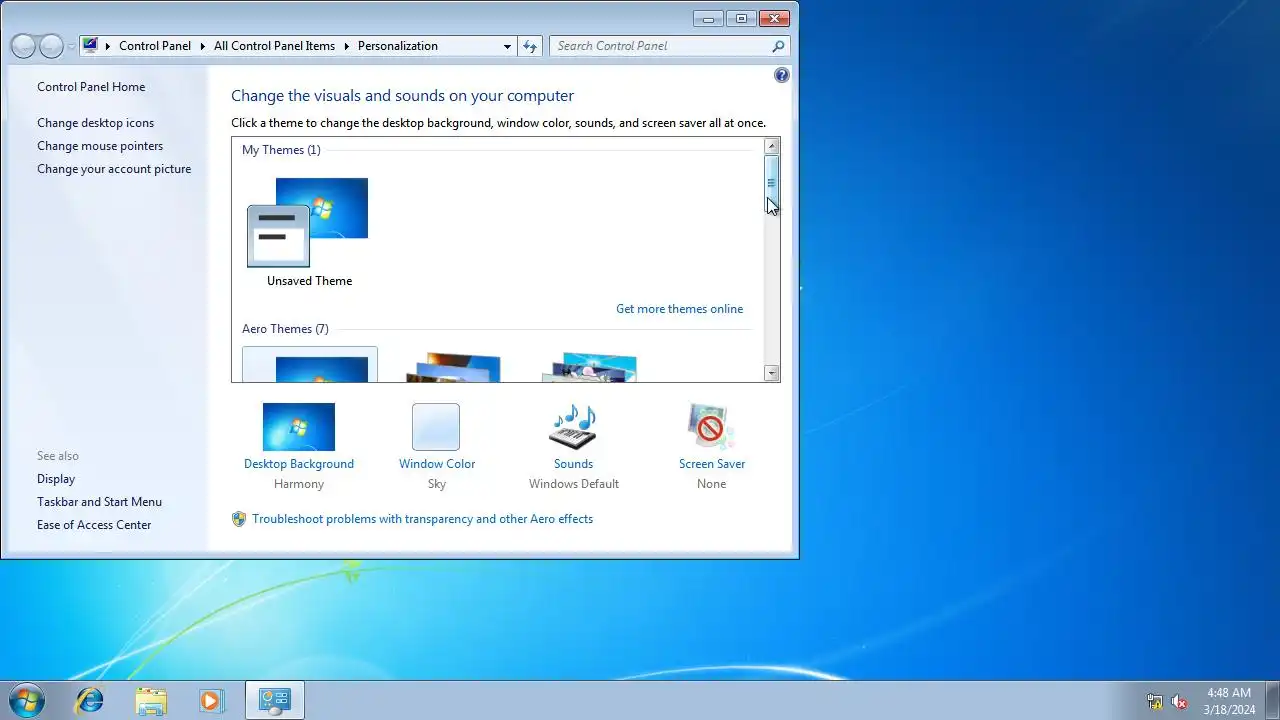Click the Desktop Background text label
The image size is (1280, 720).
299,464
